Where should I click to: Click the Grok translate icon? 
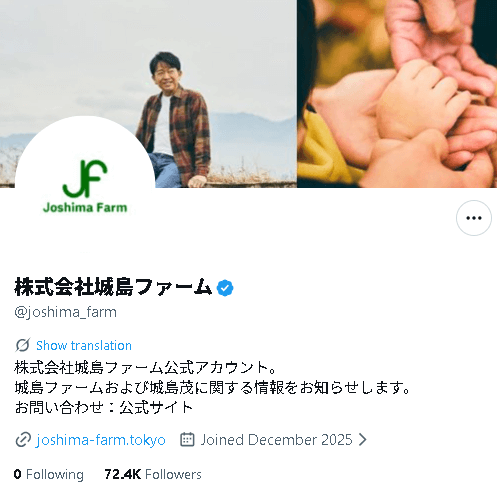[x=23, y=345]
